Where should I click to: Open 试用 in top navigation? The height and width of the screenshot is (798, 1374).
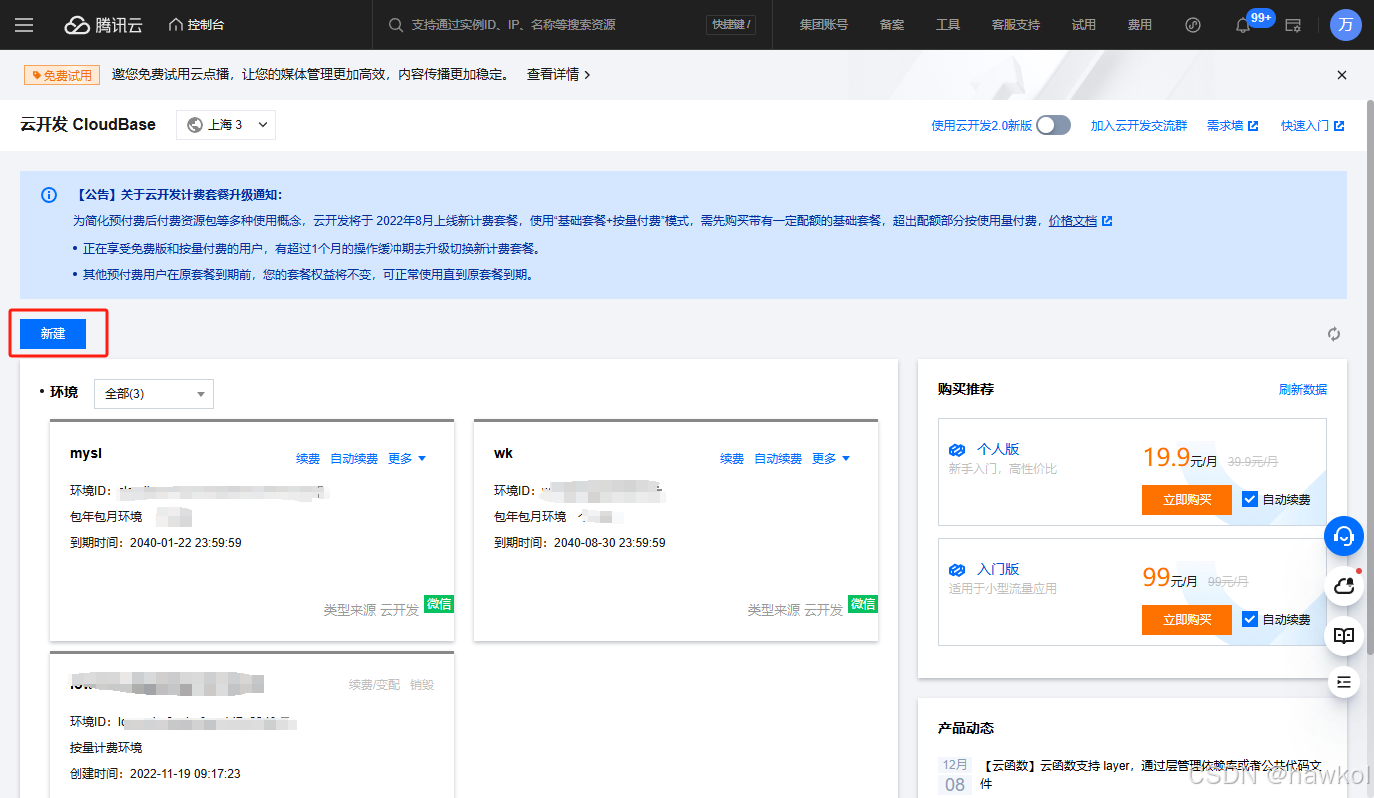point(1083,25)
